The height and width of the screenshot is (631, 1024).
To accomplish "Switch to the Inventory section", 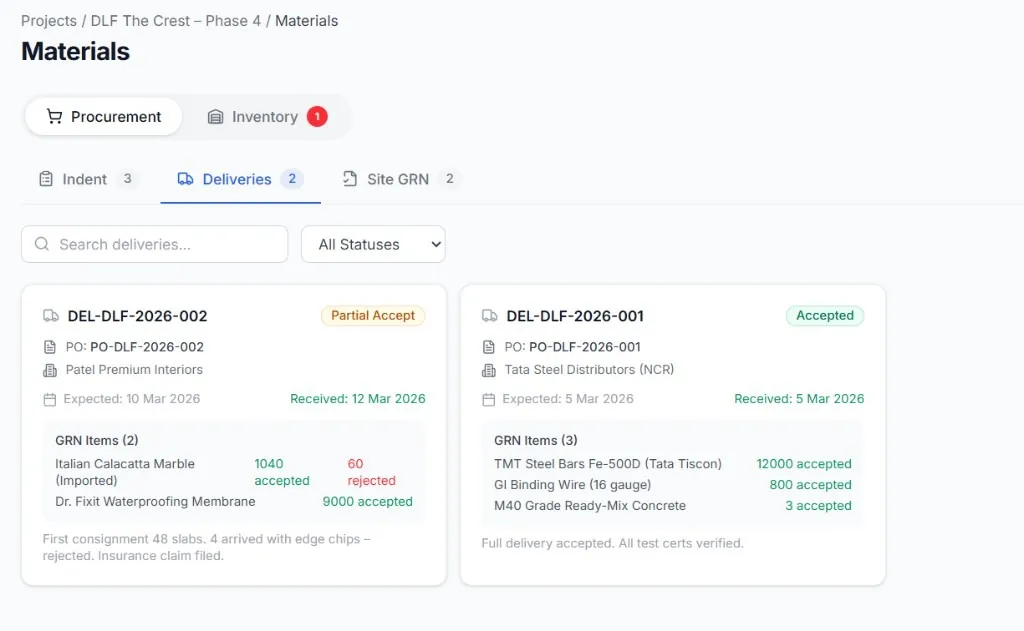I will (x=266, y=116).
